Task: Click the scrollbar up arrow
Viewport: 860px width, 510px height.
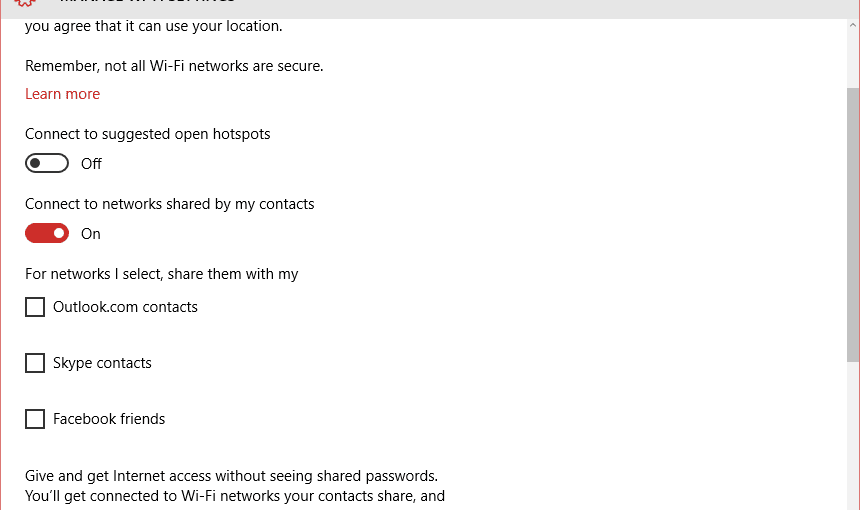Action: 853,25
